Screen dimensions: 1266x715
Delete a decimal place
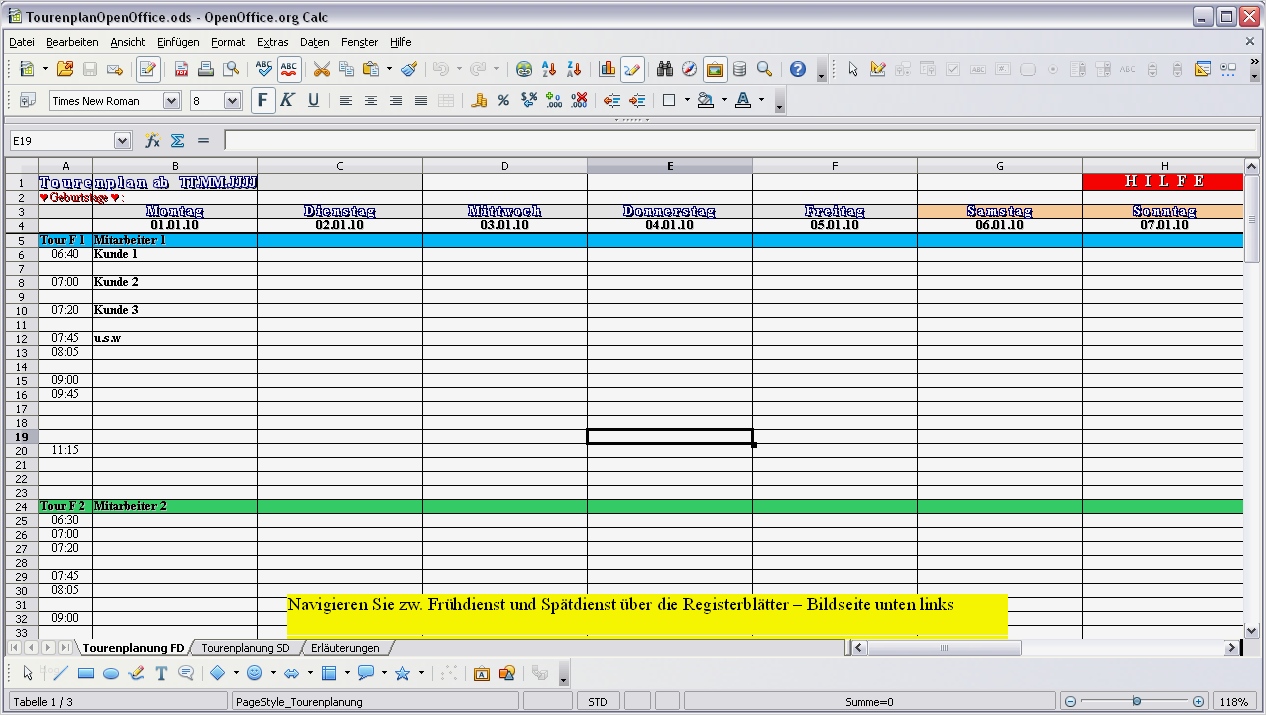click(578, 100)
